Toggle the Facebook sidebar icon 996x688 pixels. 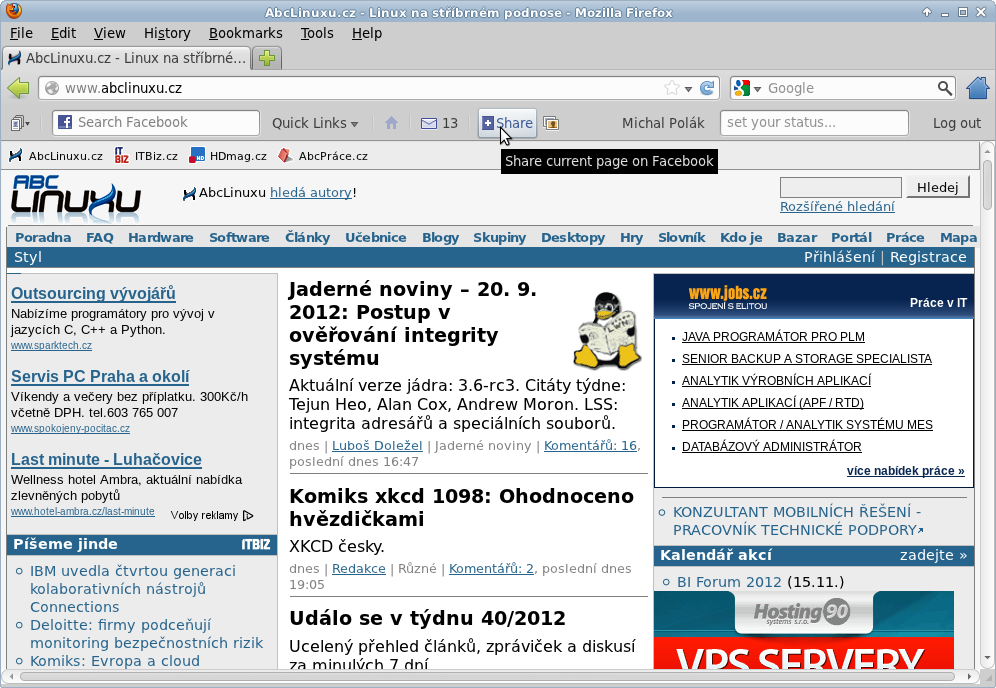(x=20, y=123)
